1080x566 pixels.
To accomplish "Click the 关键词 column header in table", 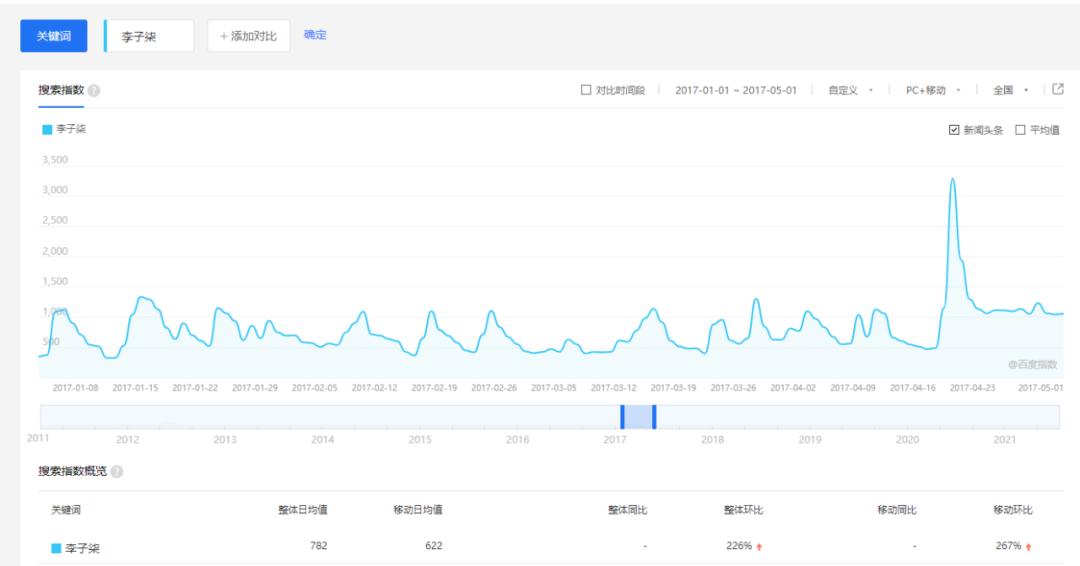I will point(65,510).
